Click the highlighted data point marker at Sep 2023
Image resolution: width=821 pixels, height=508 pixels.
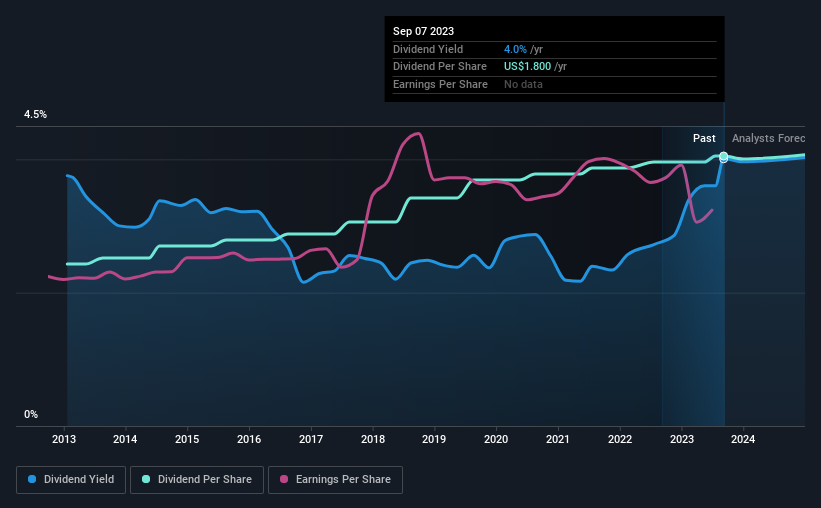click(724, 157)
